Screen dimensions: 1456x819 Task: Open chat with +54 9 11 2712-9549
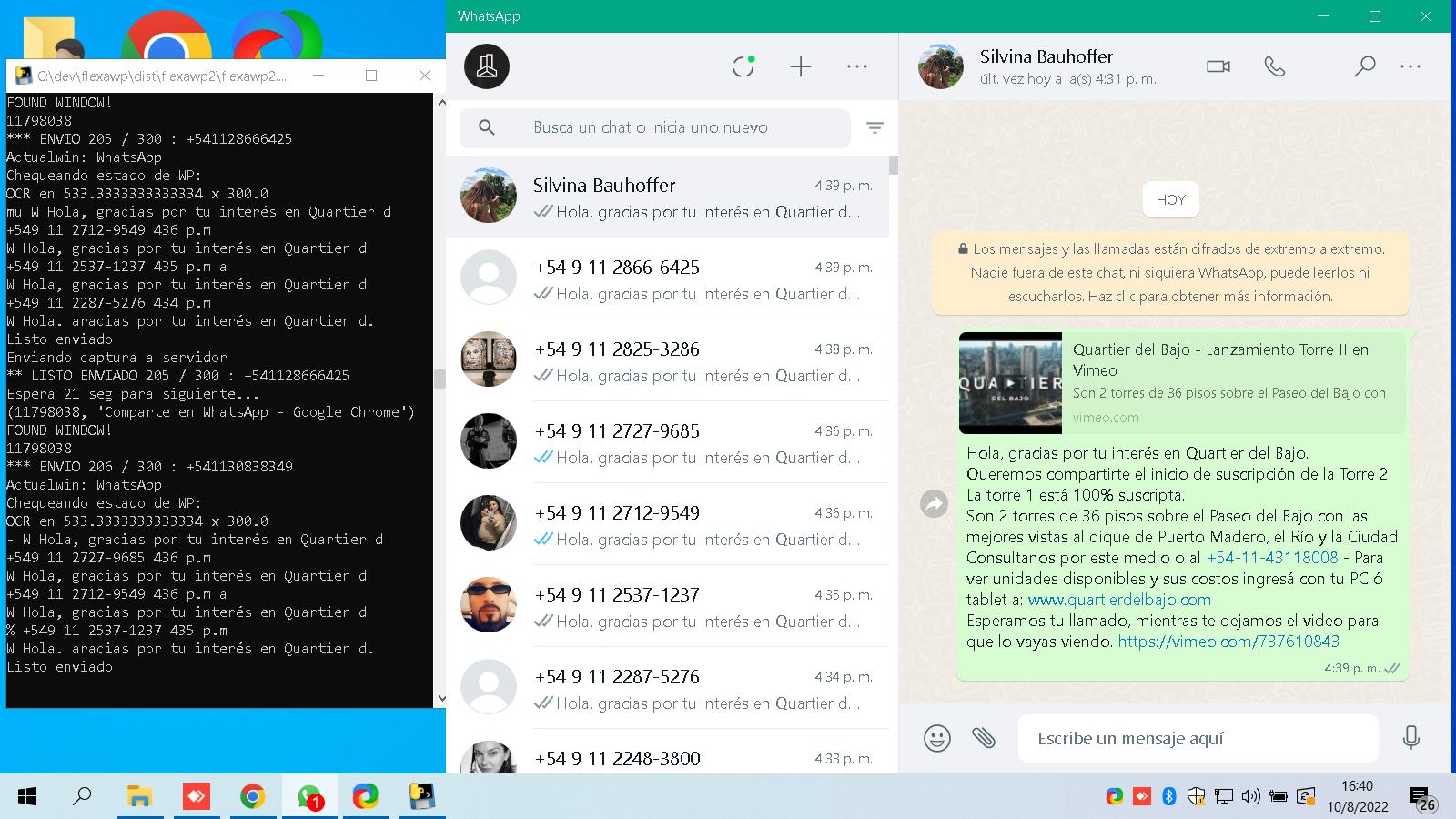(667, 524)
